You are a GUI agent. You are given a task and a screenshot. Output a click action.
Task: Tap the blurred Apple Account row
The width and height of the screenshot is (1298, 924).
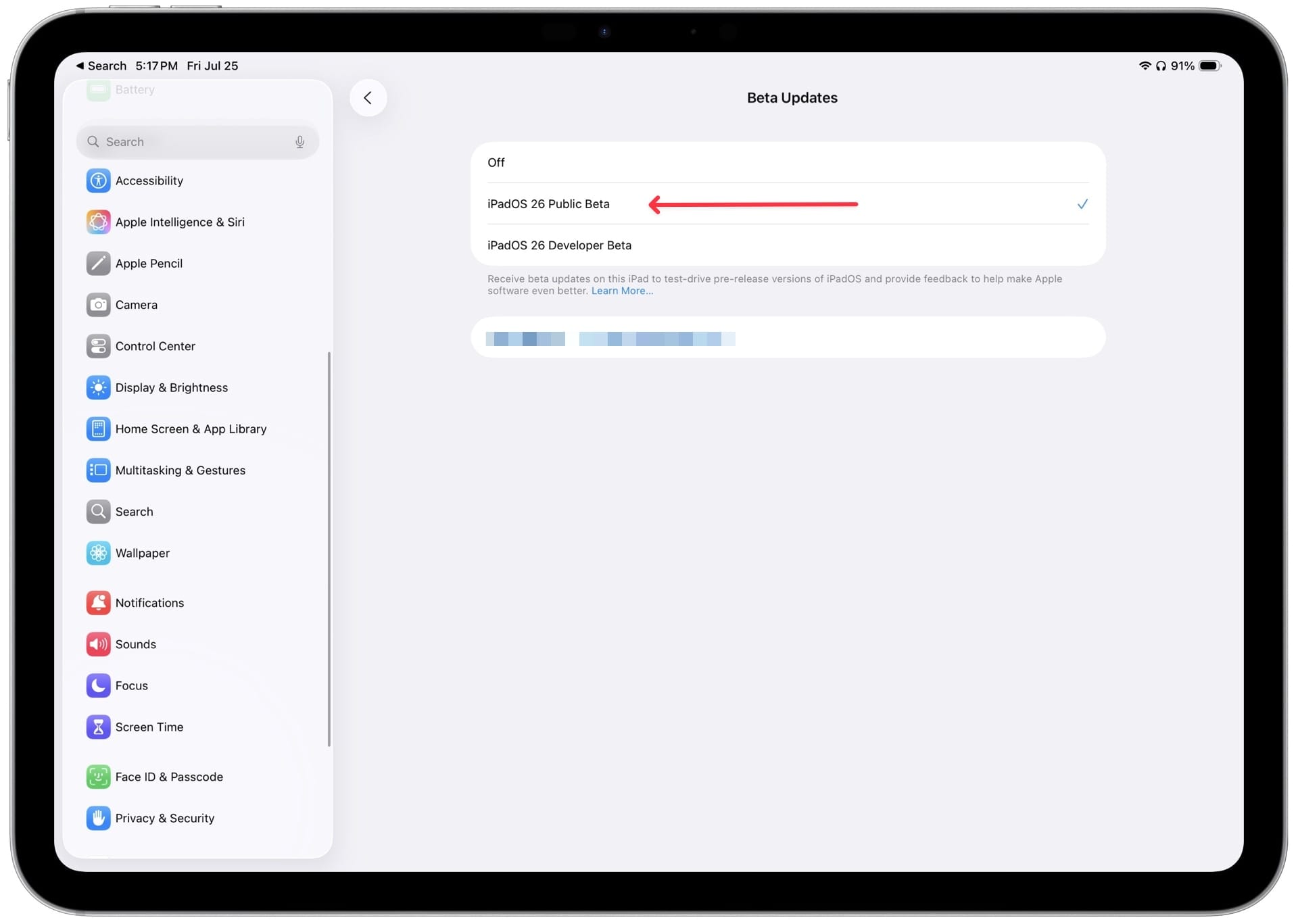(788, 337)
